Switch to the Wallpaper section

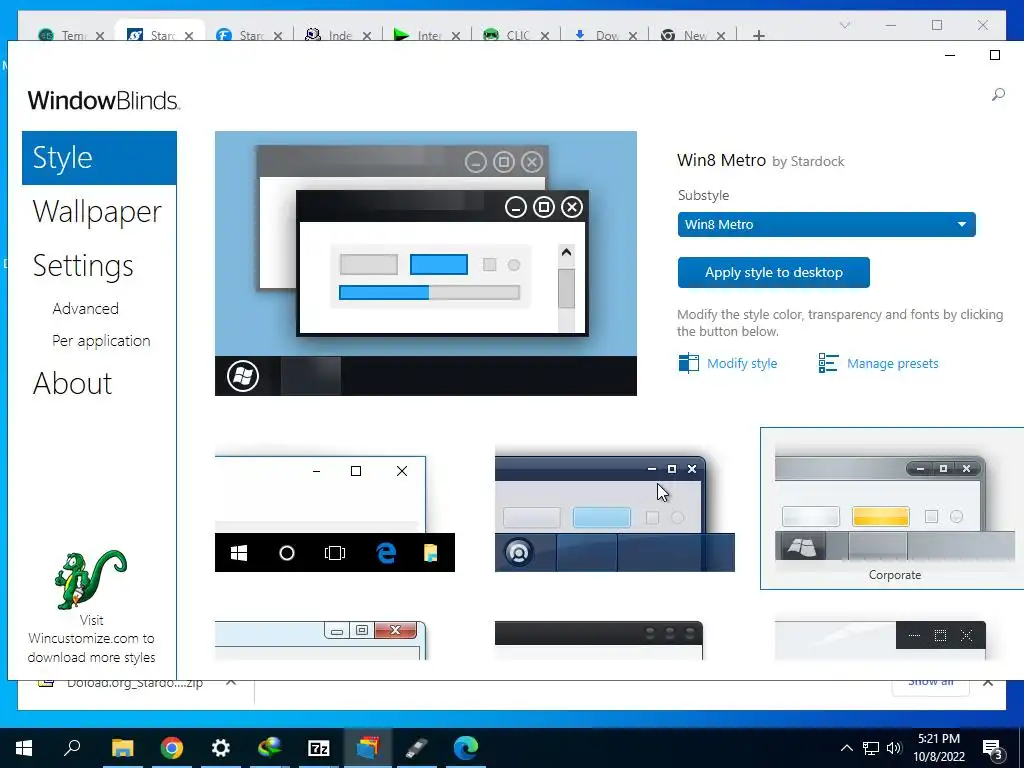(97, 212)
